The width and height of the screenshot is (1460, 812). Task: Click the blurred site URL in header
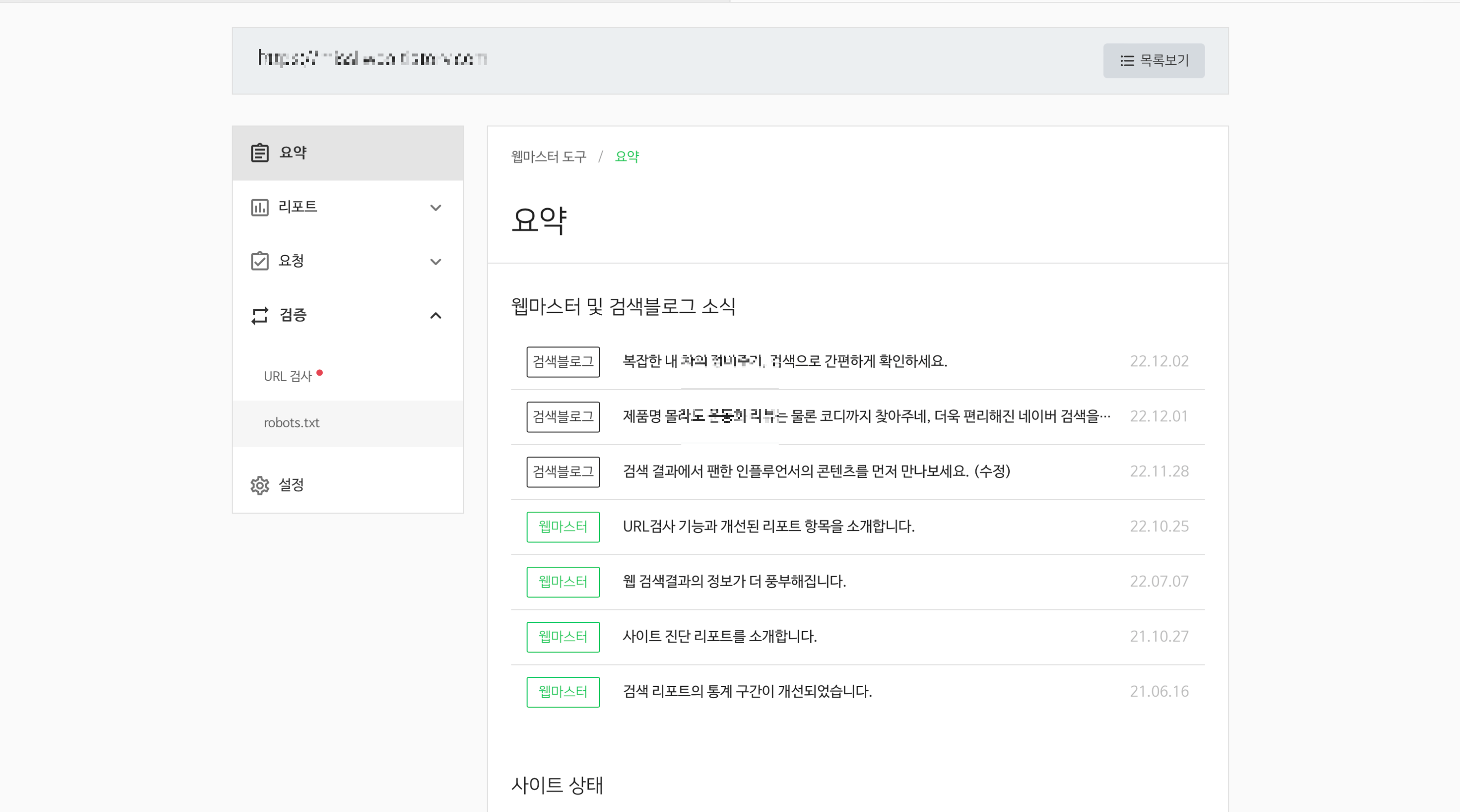coord(372,58)
